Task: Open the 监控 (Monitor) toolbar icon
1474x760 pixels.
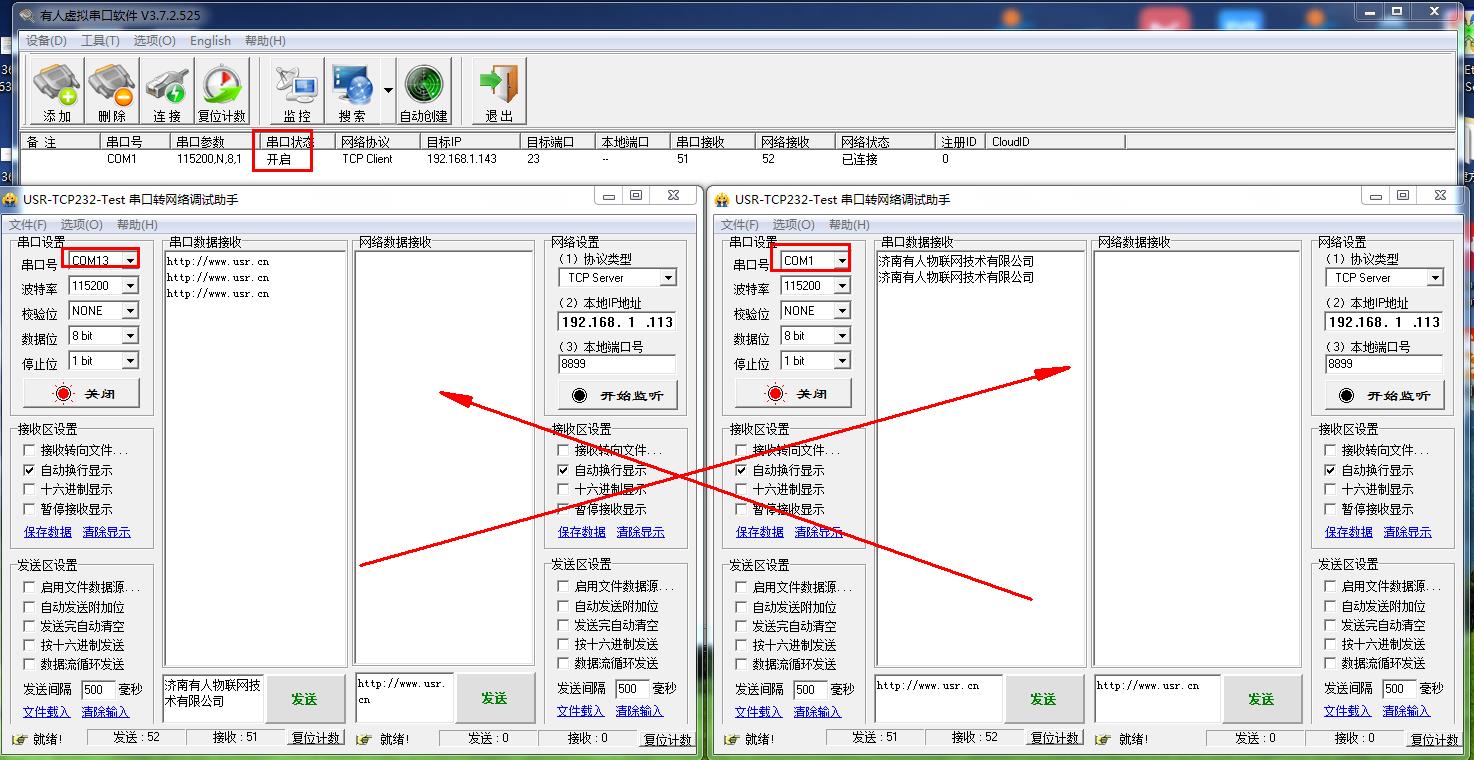Action: 297,92
